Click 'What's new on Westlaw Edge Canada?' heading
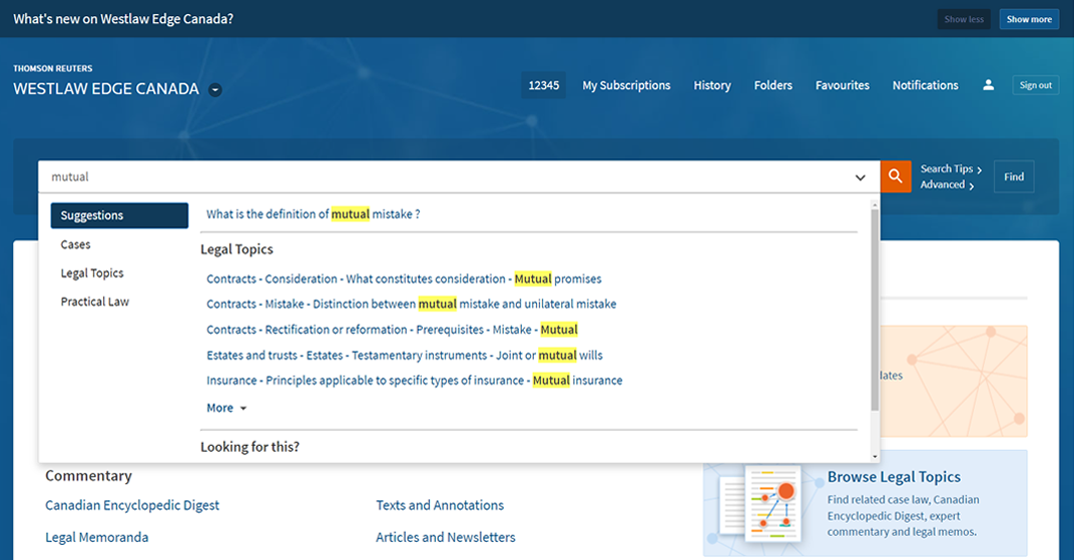The height and width of the screenshot is (560, 1074). click(x=123, y=19)
